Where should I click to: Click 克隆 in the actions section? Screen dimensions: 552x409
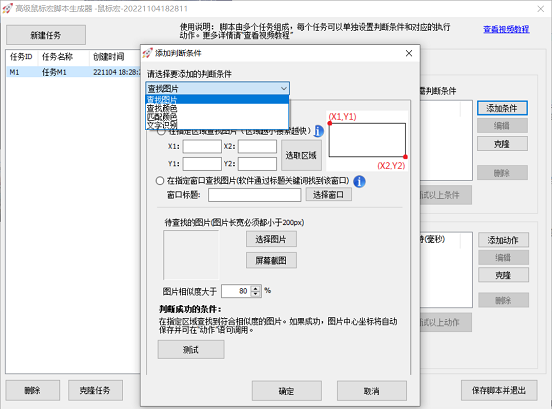[x=503, y=275]
